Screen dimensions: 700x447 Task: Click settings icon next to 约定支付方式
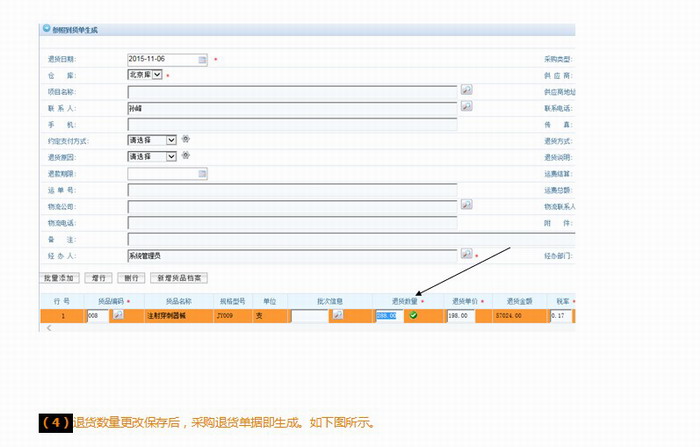pos(185,140)
